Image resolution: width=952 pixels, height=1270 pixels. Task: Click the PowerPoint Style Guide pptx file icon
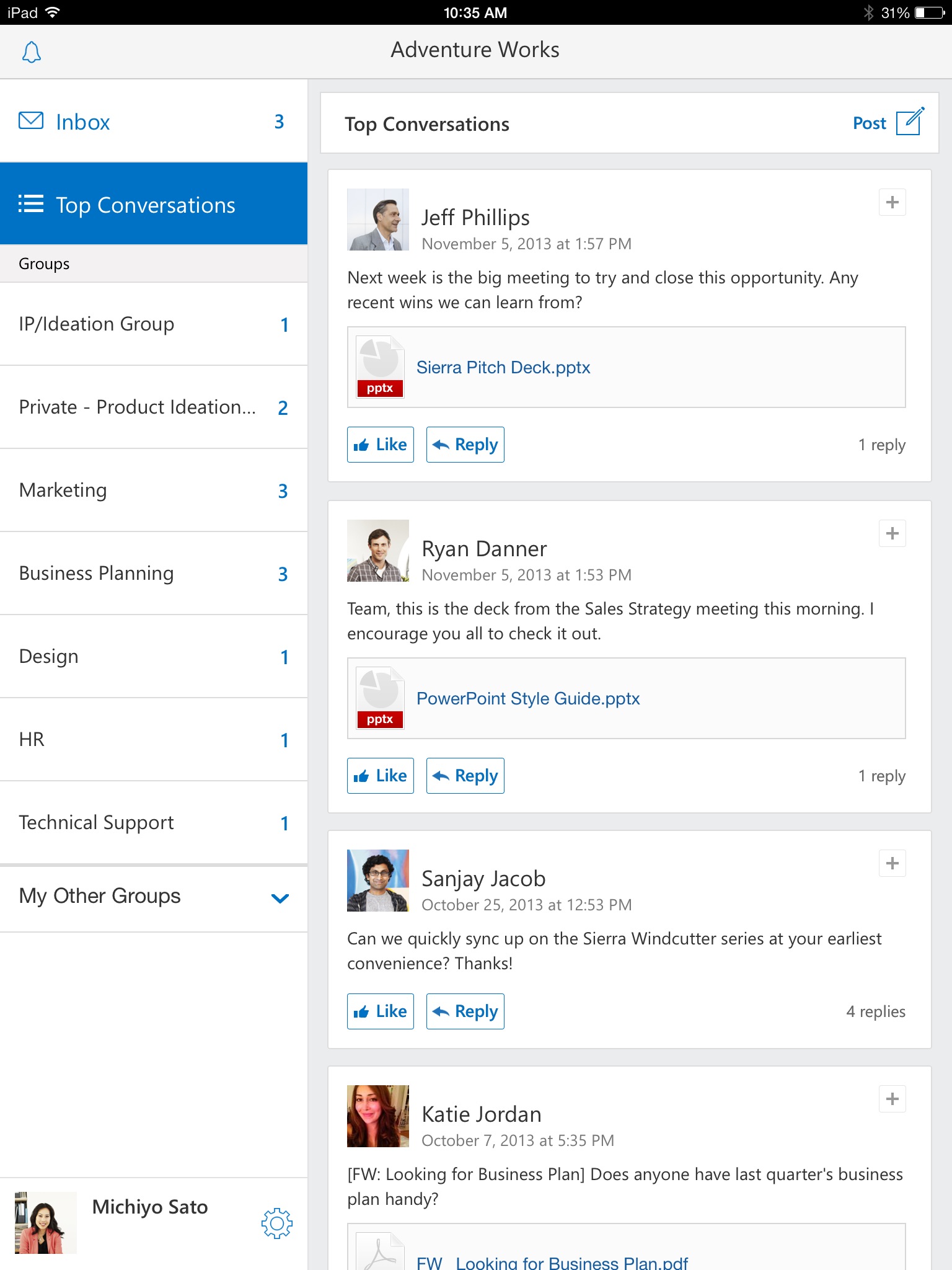coord(380,698)
